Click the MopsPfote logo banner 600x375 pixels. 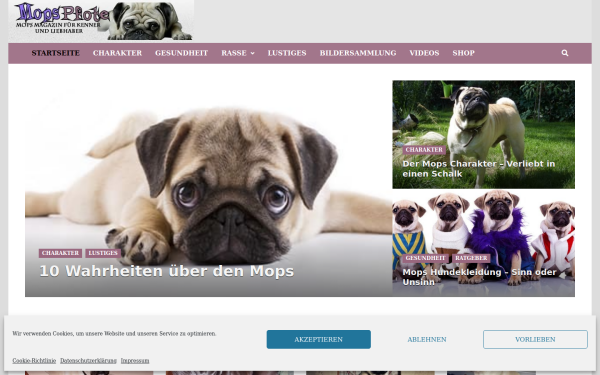(x=101, y=21)
